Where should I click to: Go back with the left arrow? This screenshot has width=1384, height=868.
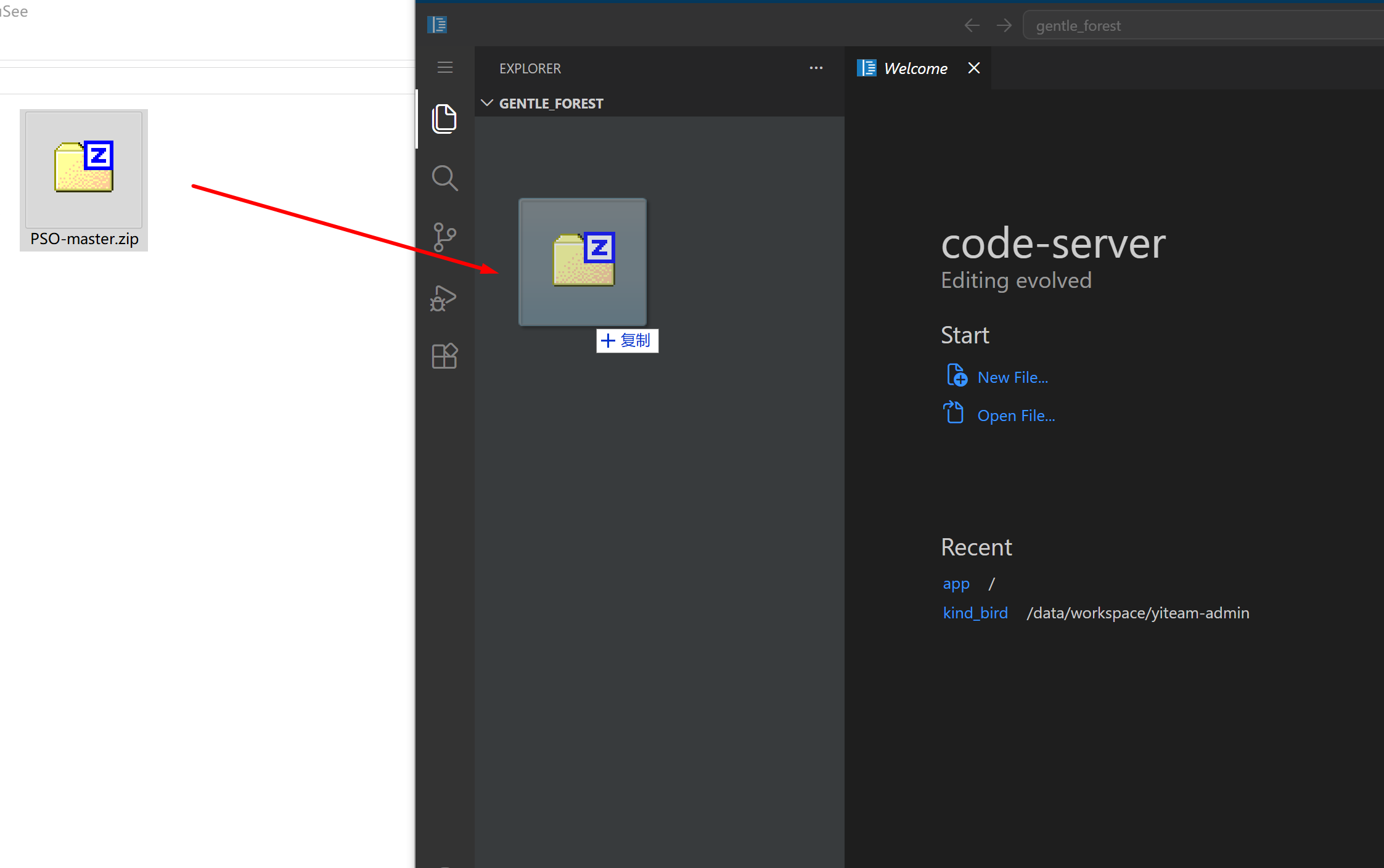pos(972,25)
